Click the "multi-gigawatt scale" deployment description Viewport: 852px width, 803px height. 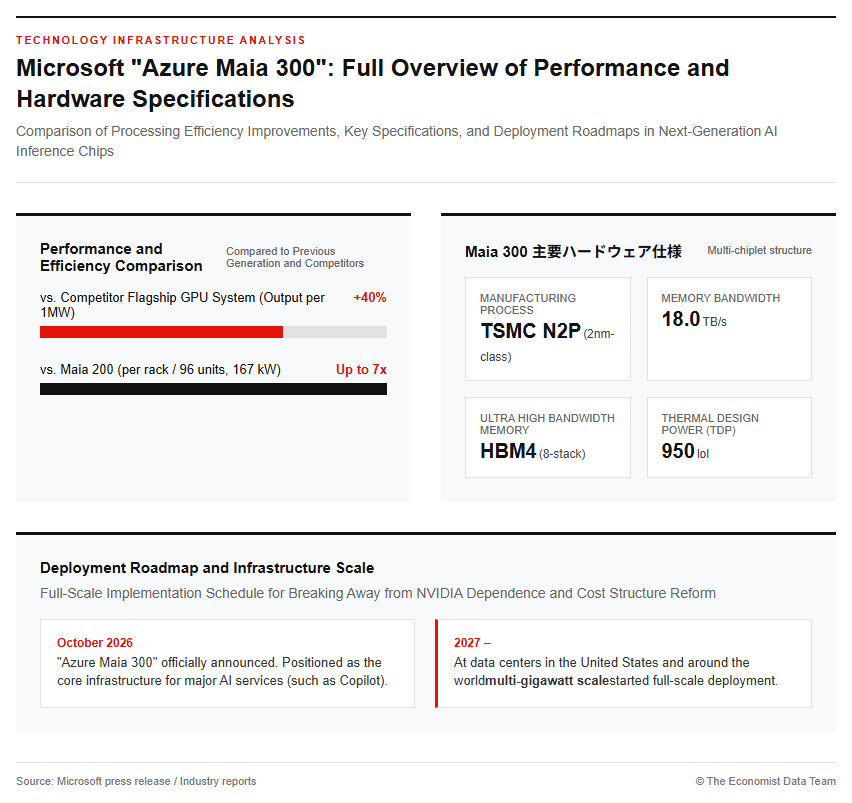(616, 672)
